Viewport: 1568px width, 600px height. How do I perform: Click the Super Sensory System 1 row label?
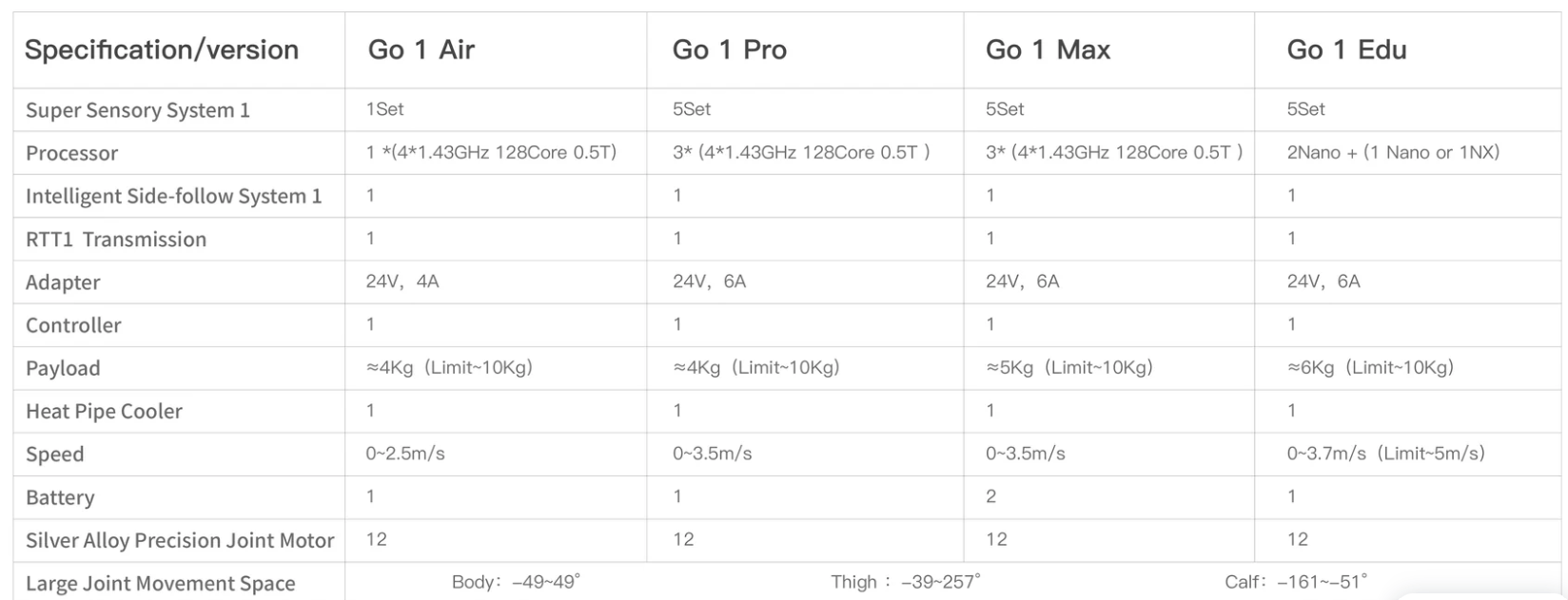coord(138,110)
